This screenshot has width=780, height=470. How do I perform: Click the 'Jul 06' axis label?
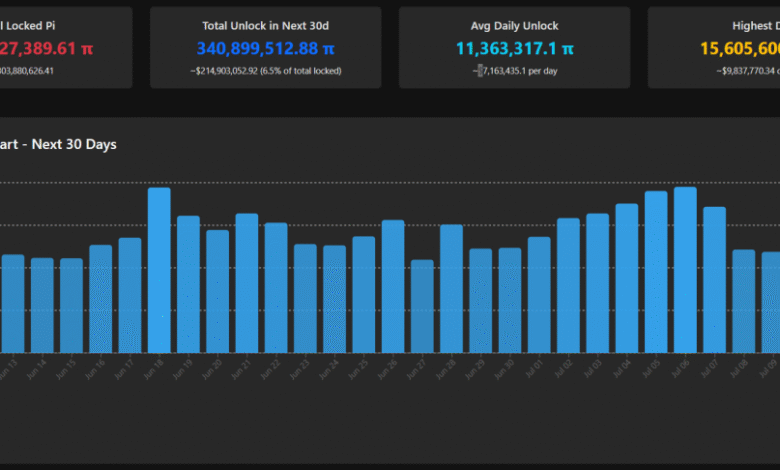click(680, 370)
